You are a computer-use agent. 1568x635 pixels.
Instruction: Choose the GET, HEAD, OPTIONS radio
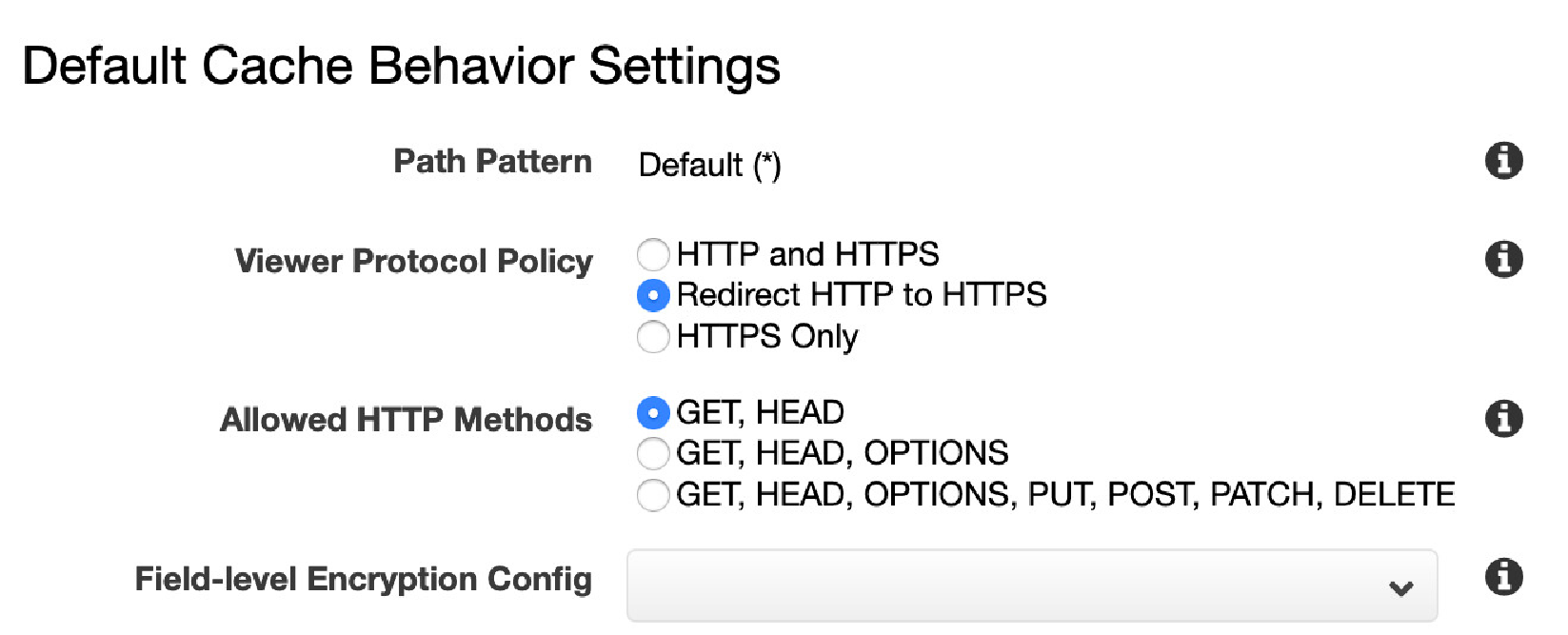pyautogui.click(x=653, y=453)
